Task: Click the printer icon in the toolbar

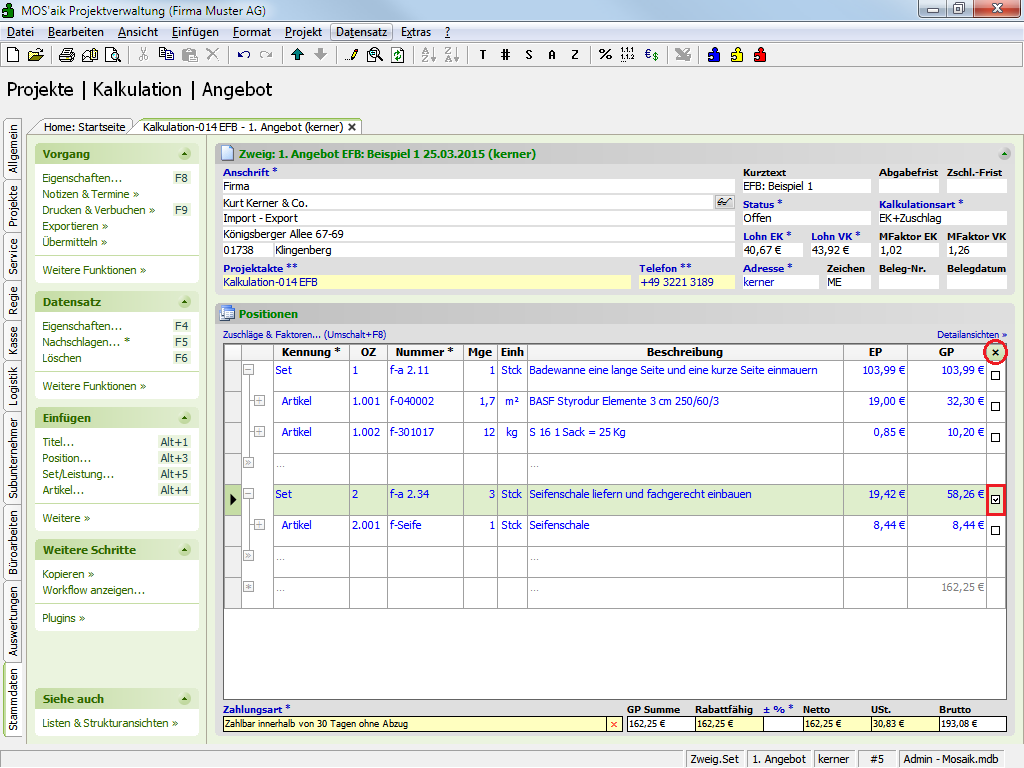Action: 66,55
